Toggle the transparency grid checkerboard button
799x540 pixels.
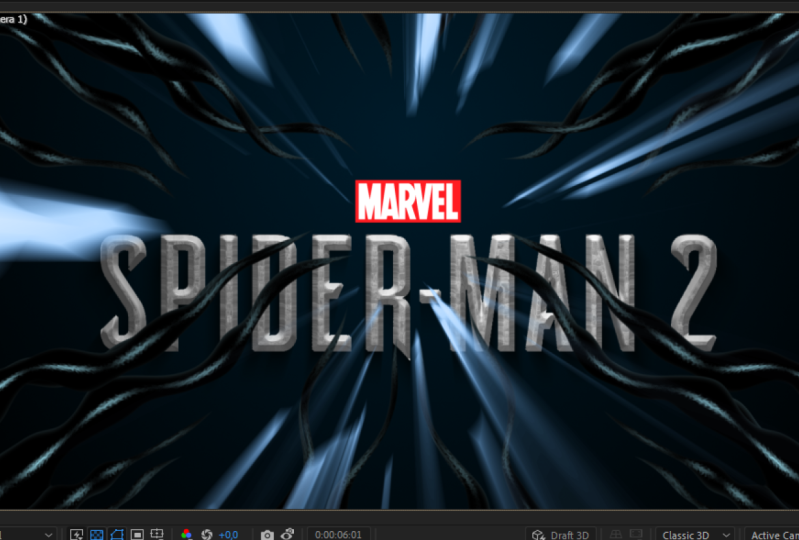[96, 534]
